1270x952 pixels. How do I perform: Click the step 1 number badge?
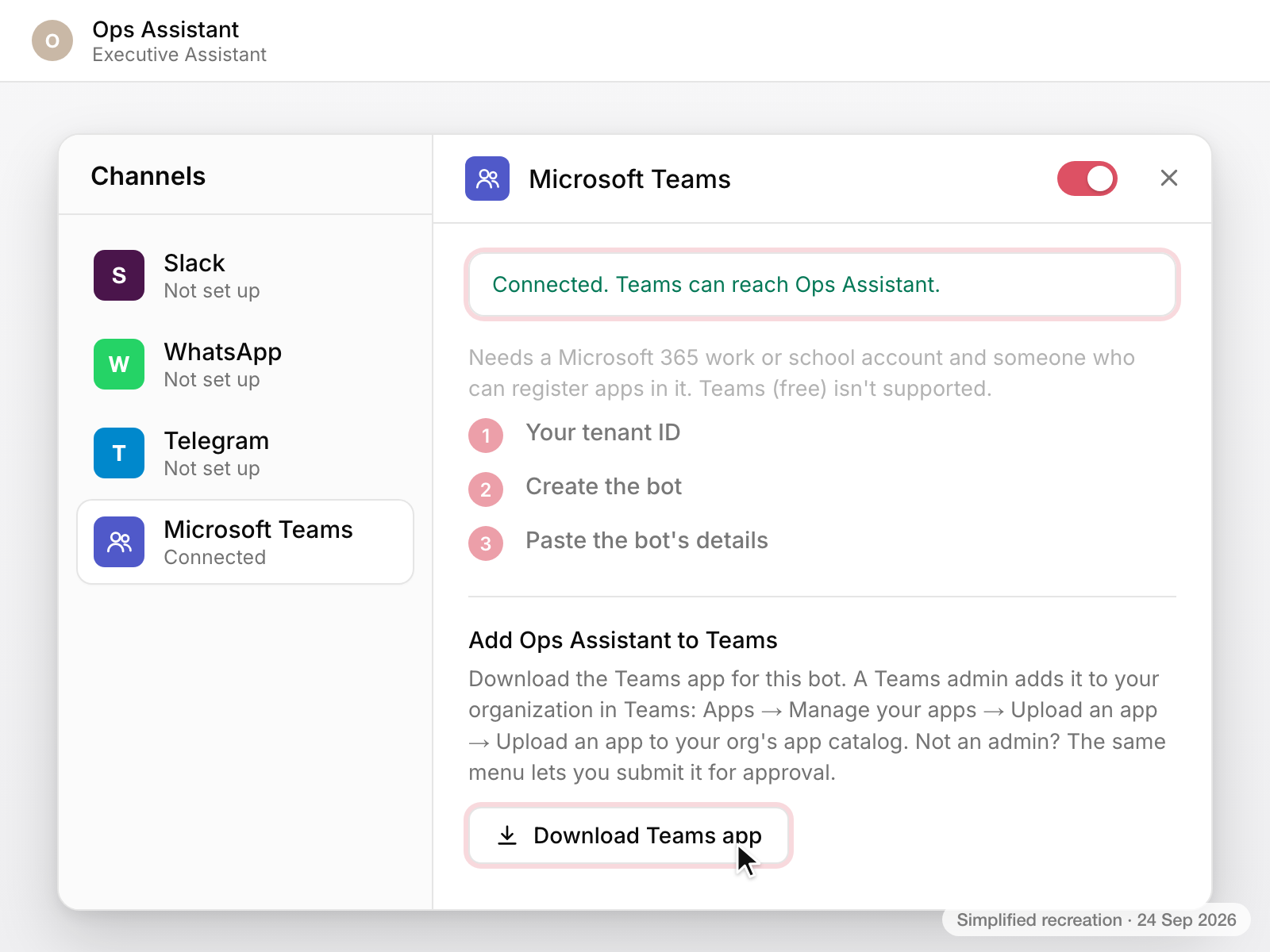(486, 436)
